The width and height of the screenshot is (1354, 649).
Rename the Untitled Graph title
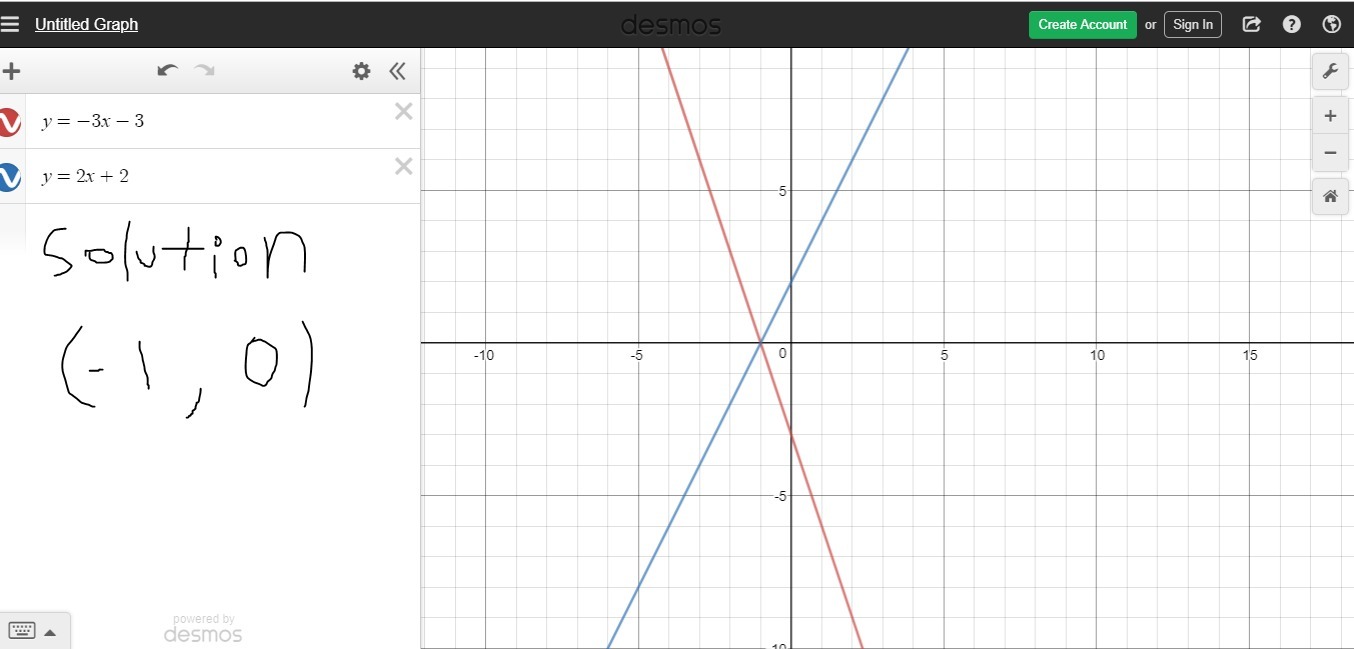tap(86, 24)
